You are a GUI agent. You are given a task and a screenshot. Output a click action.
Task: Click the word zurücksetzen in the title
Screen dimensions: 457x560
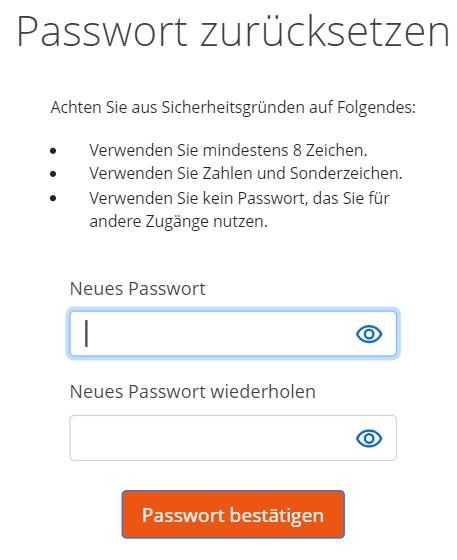point(325,31)
